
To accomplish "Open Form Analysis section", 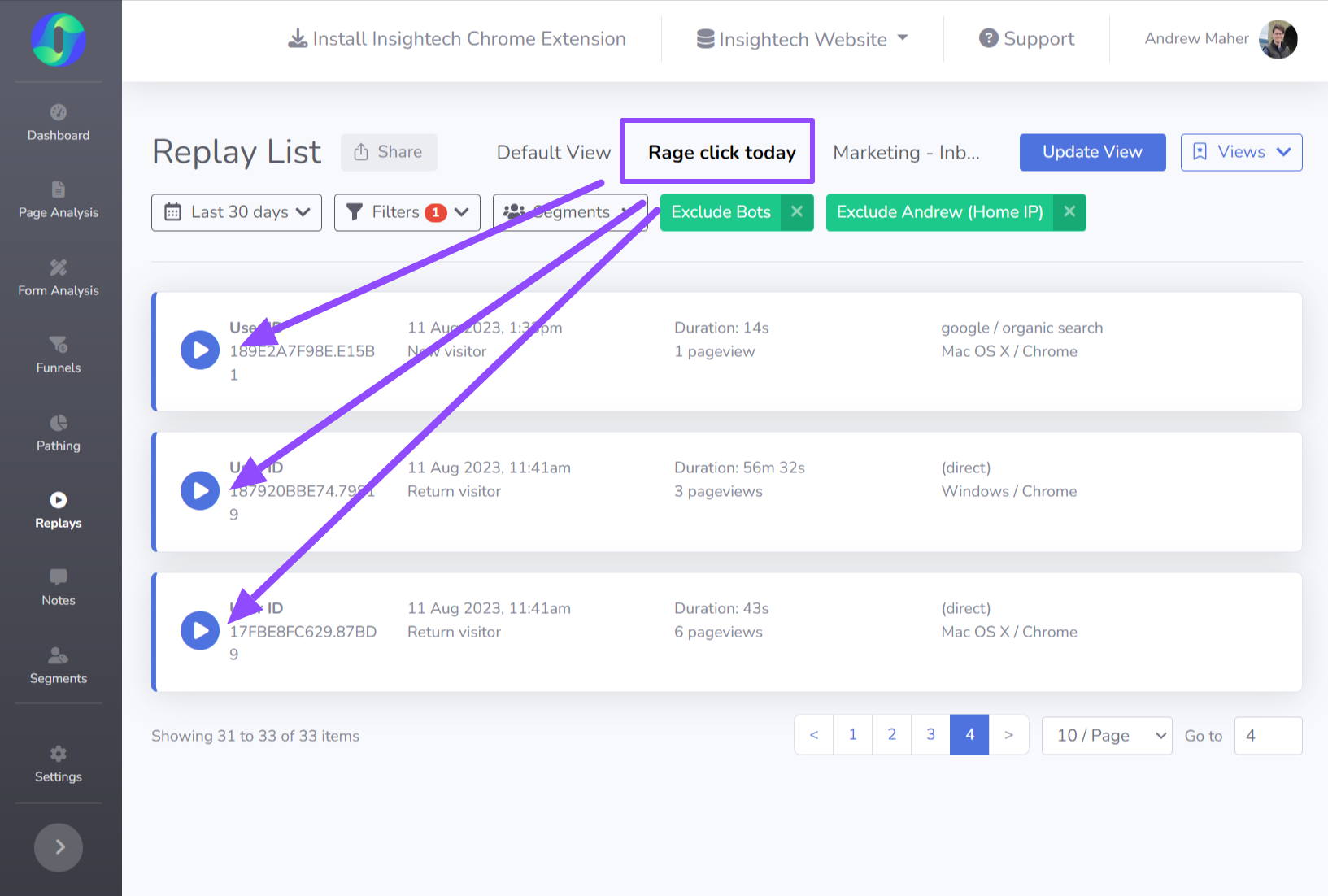I will tap(59, 278).
